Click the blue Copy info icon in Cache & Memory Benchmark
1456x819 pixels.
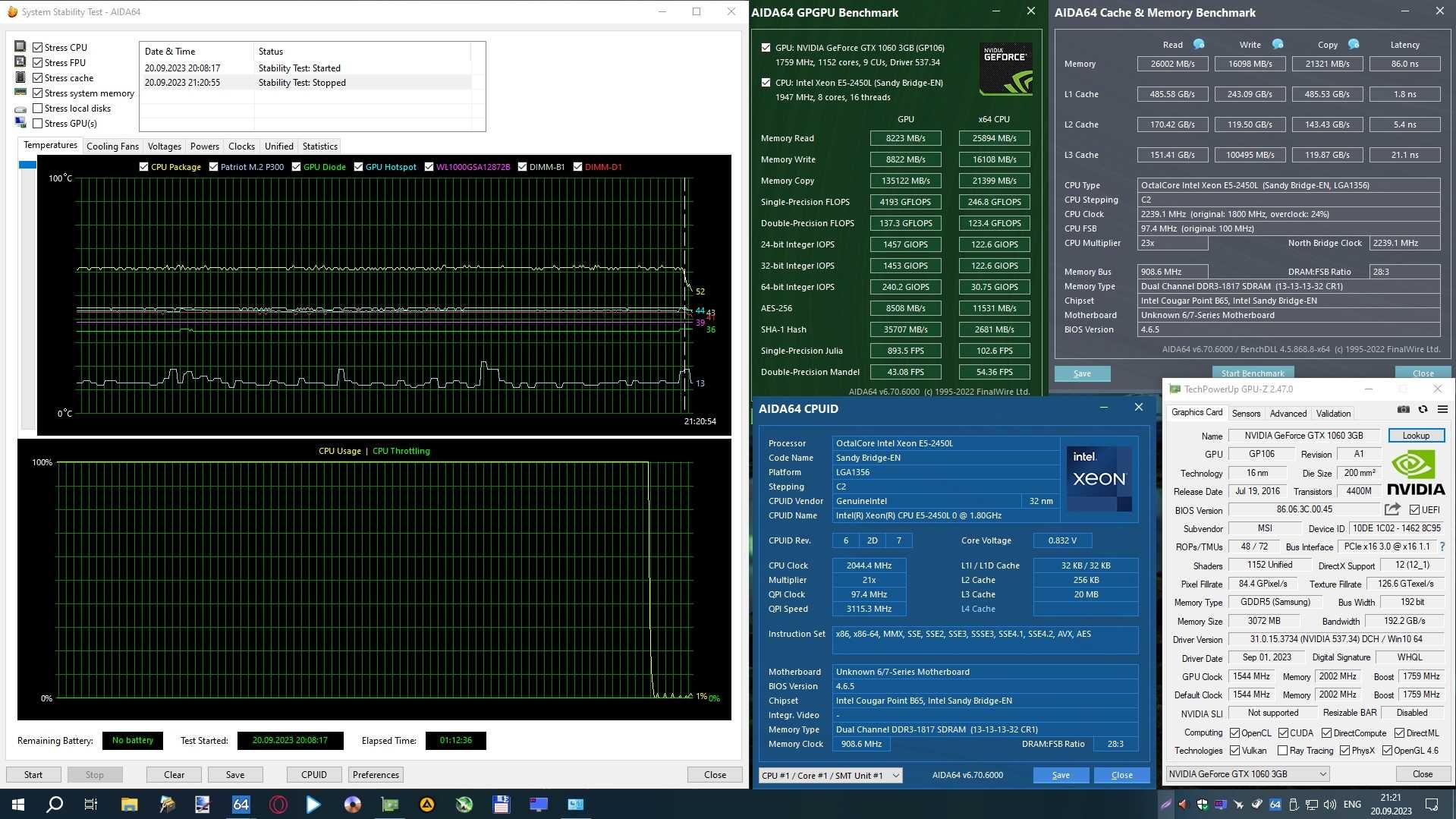pos(1354,44)
